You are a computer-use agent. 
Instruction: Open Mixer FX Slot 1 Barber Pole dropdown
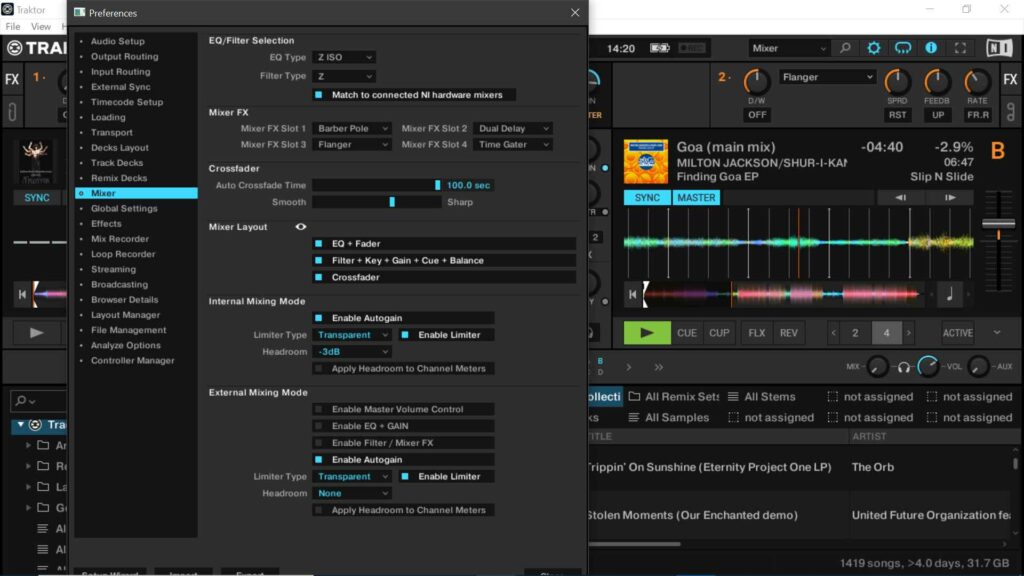click(351, 129)
